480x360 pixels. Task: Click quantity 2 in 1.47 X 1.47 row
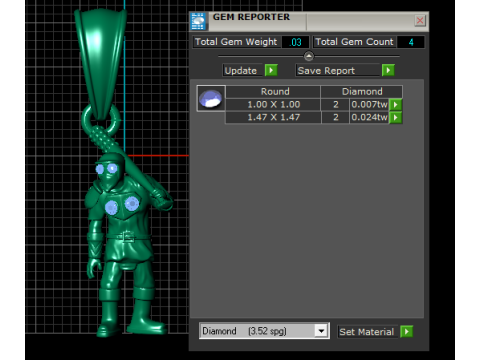tap(335, 117)
